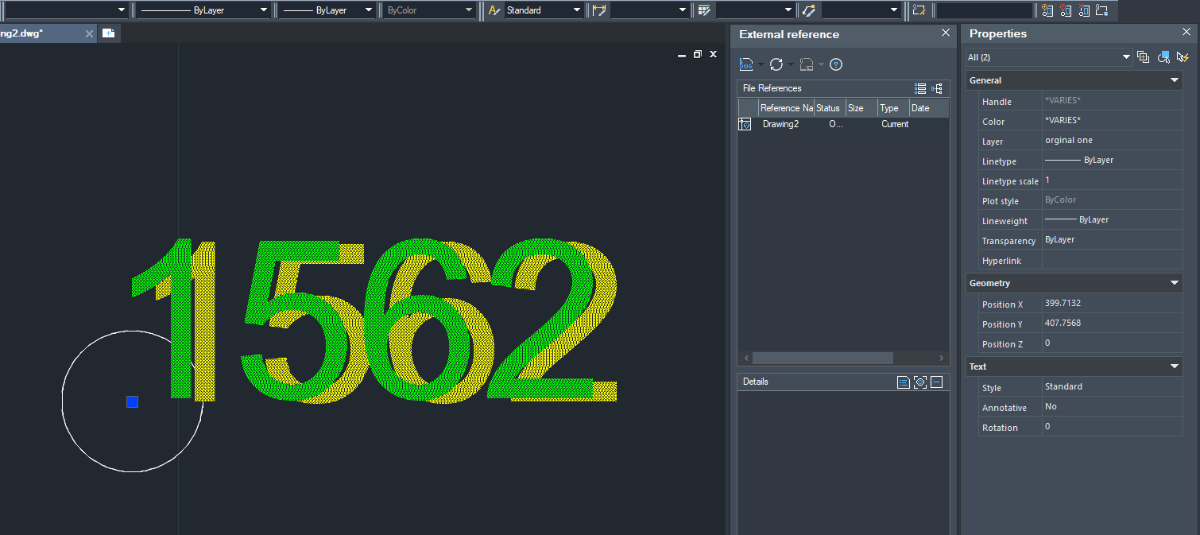Show Details view icon in Details panel

coord(904,382)
